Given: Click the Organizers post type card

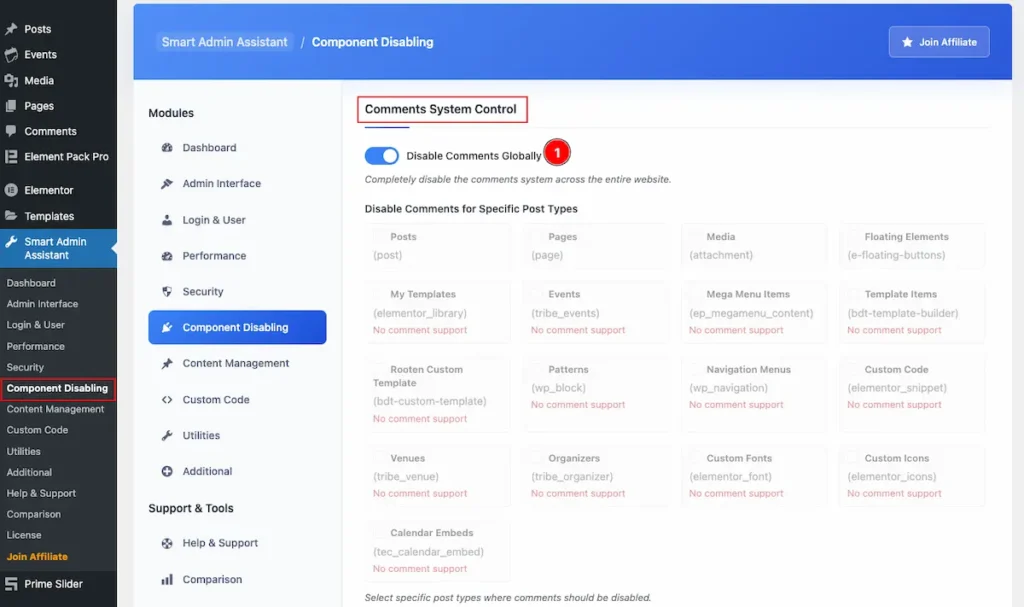Looking at the screenshot, I should pos(596,476).
